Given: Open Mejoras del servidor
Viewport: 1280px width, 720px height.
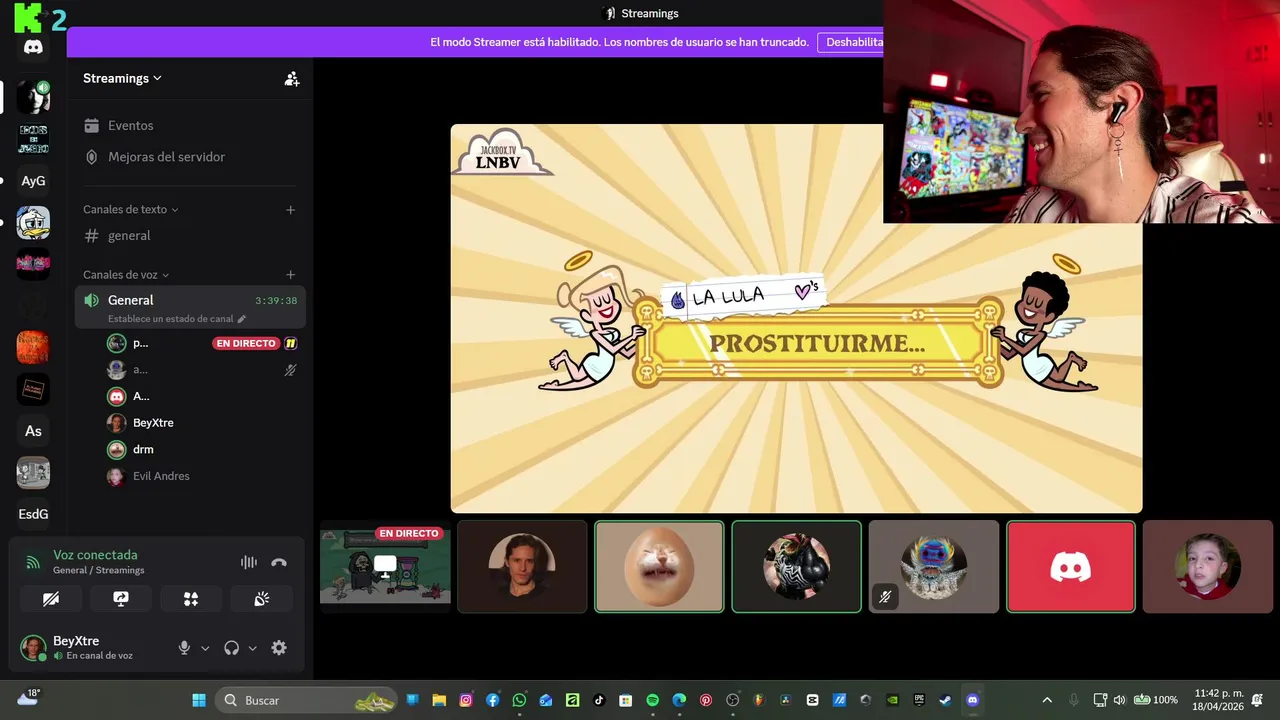Looking at the screenshot, I should click(190, 157).
